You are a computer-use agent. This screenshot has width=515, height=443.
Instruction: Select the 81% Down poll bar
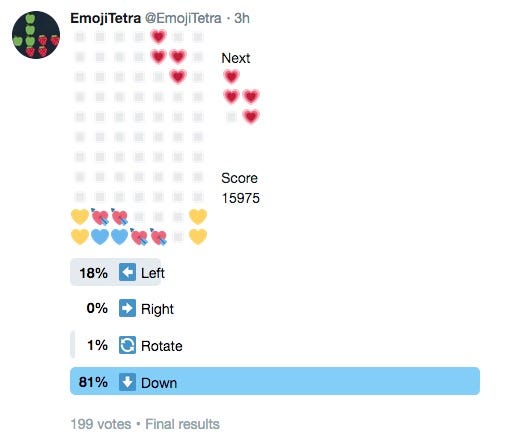coord(275,381)
